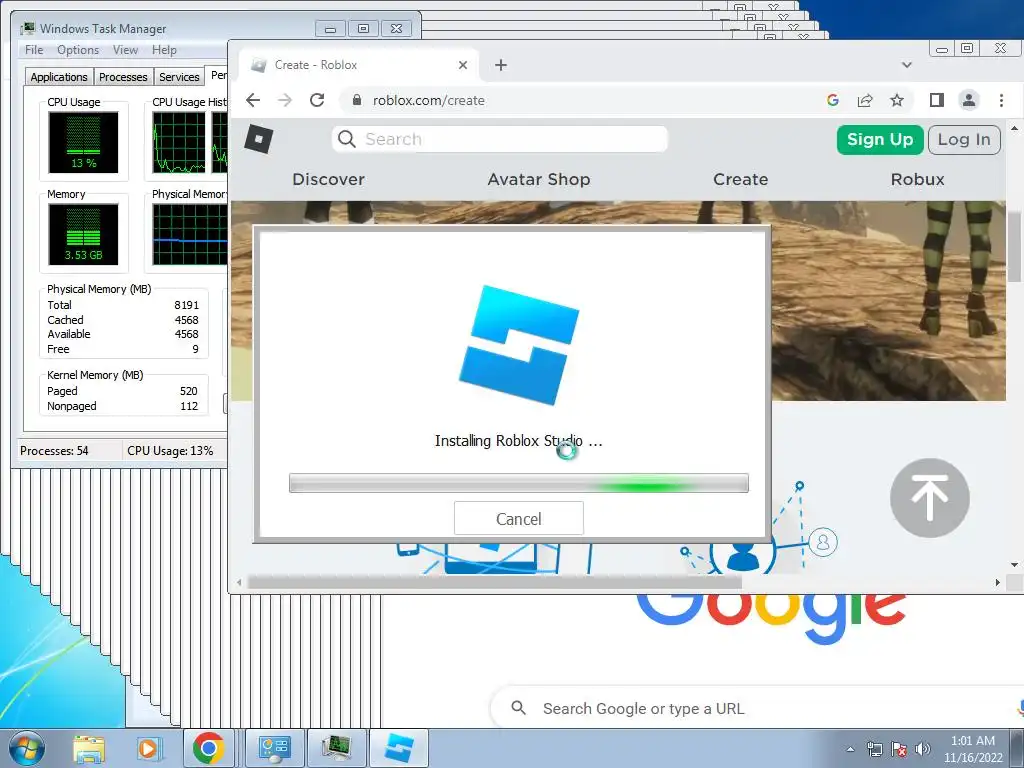Switch to the Processes tab in Task Manager

tap(123, 76)
